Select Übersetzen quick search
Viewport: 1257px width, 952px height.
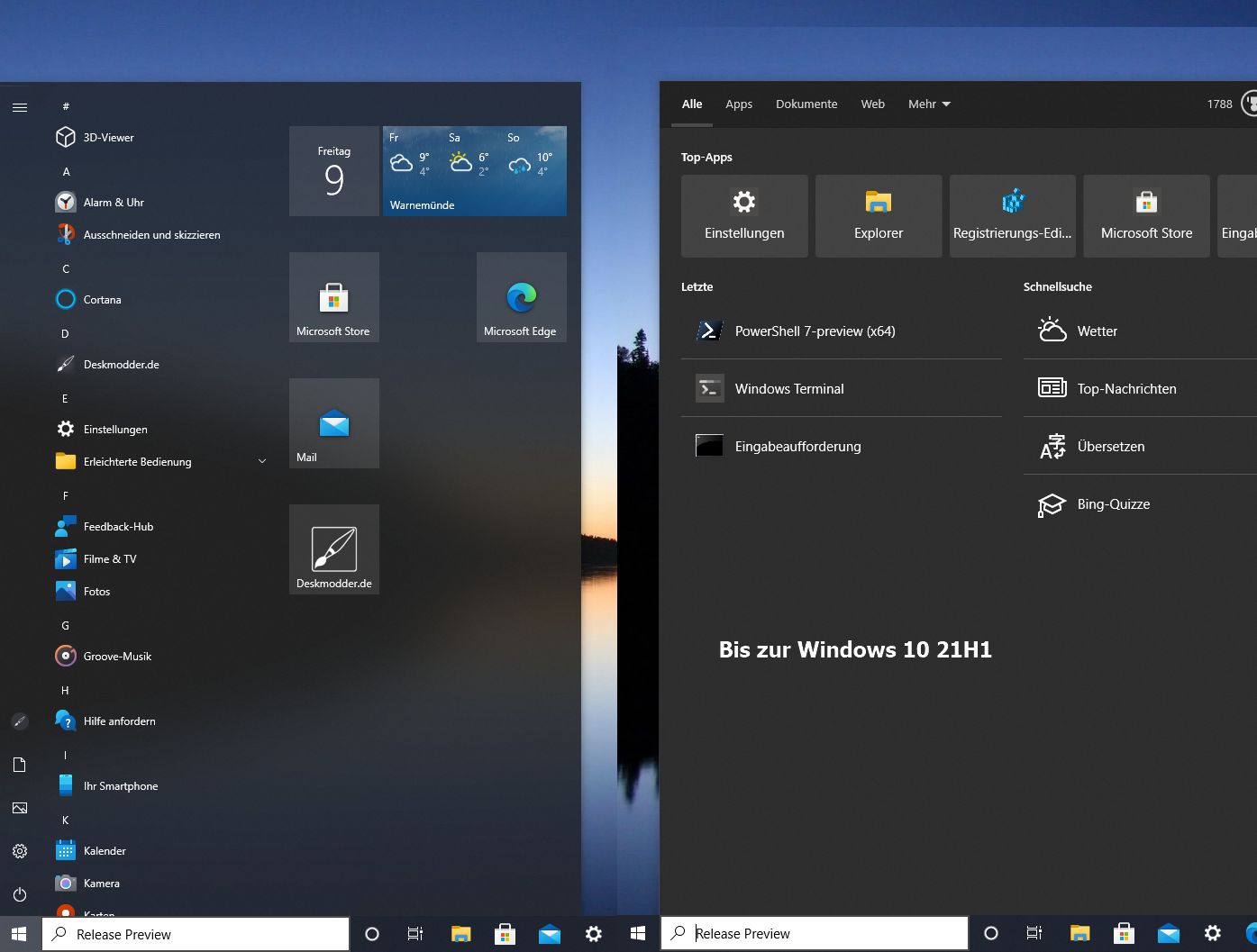[1140, 446]
